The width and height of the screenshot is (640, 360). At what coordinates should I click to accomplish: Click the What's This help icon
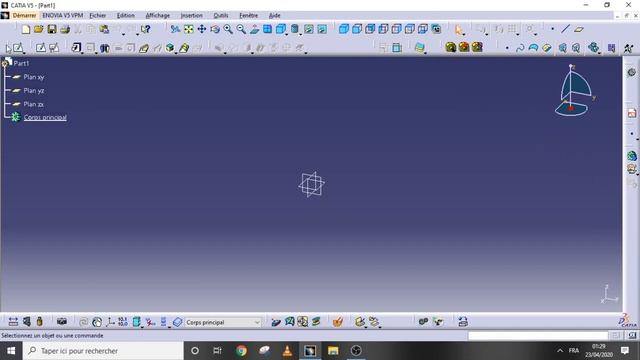coord(145,29)
